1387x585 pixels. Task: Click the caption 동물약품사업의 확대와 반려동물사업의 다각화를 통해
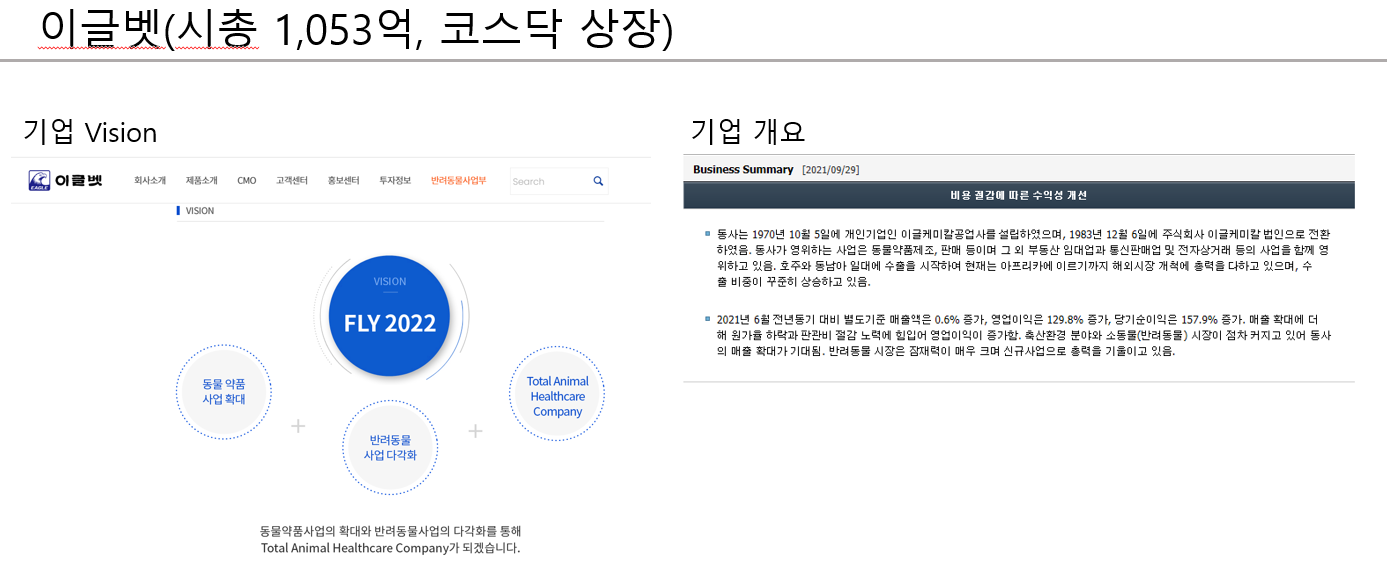(x=390, y=531)
